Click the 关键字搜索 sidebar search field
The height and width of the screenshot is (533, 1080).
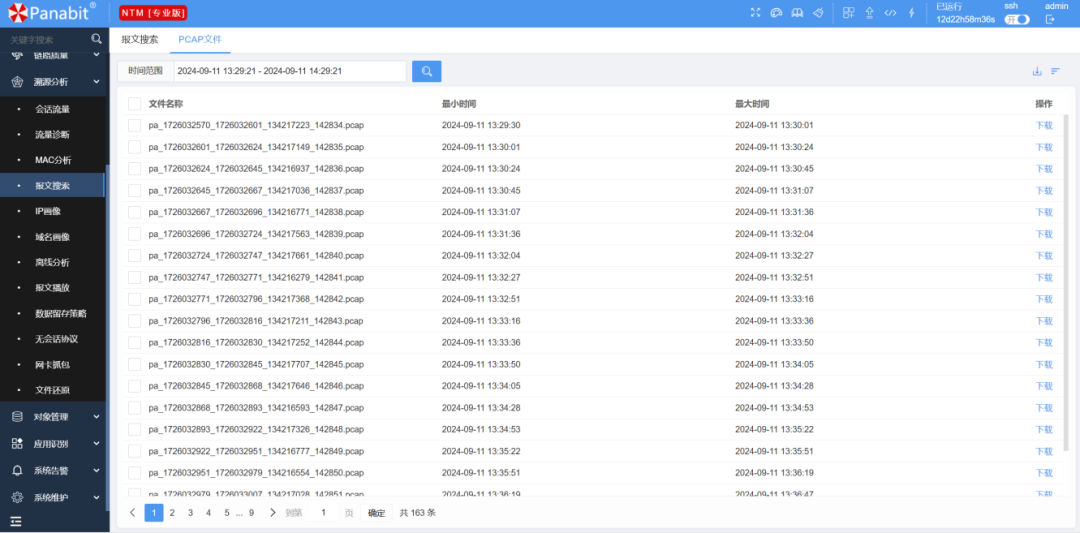pos(47,39)
